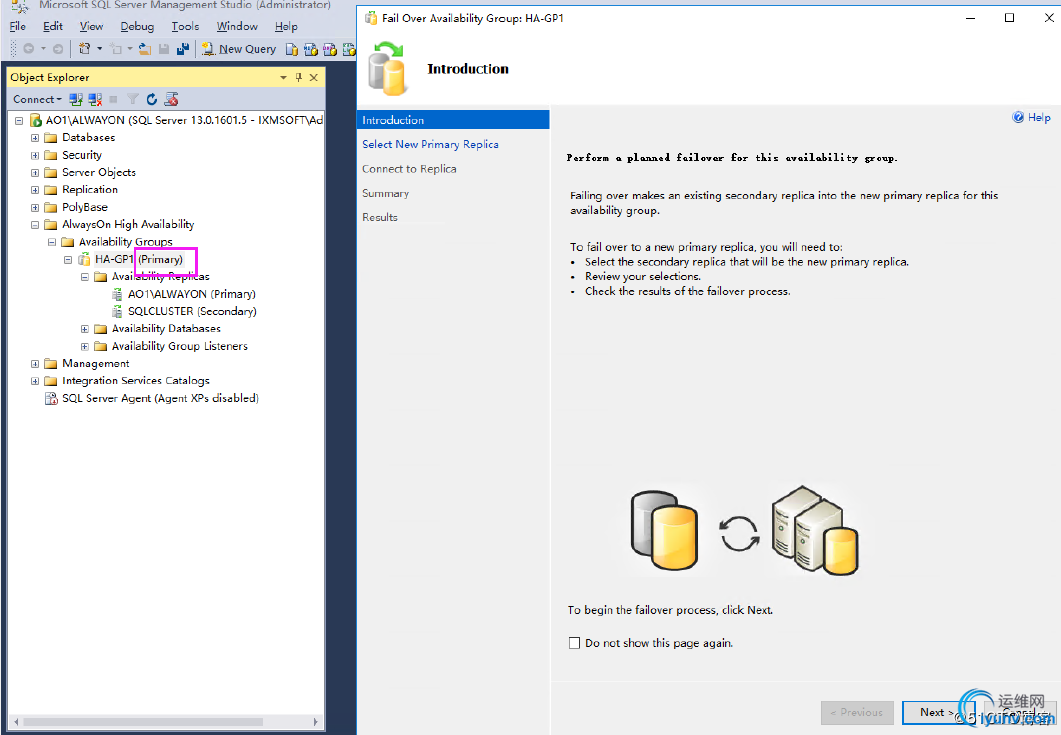
Task: Go to the Select New Primary Replica page
Action: point(430,144)
